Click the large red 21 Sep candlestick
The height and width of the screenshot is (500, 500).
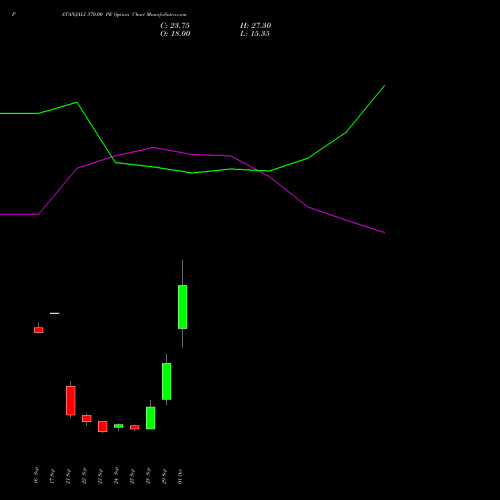pos(71,400)
